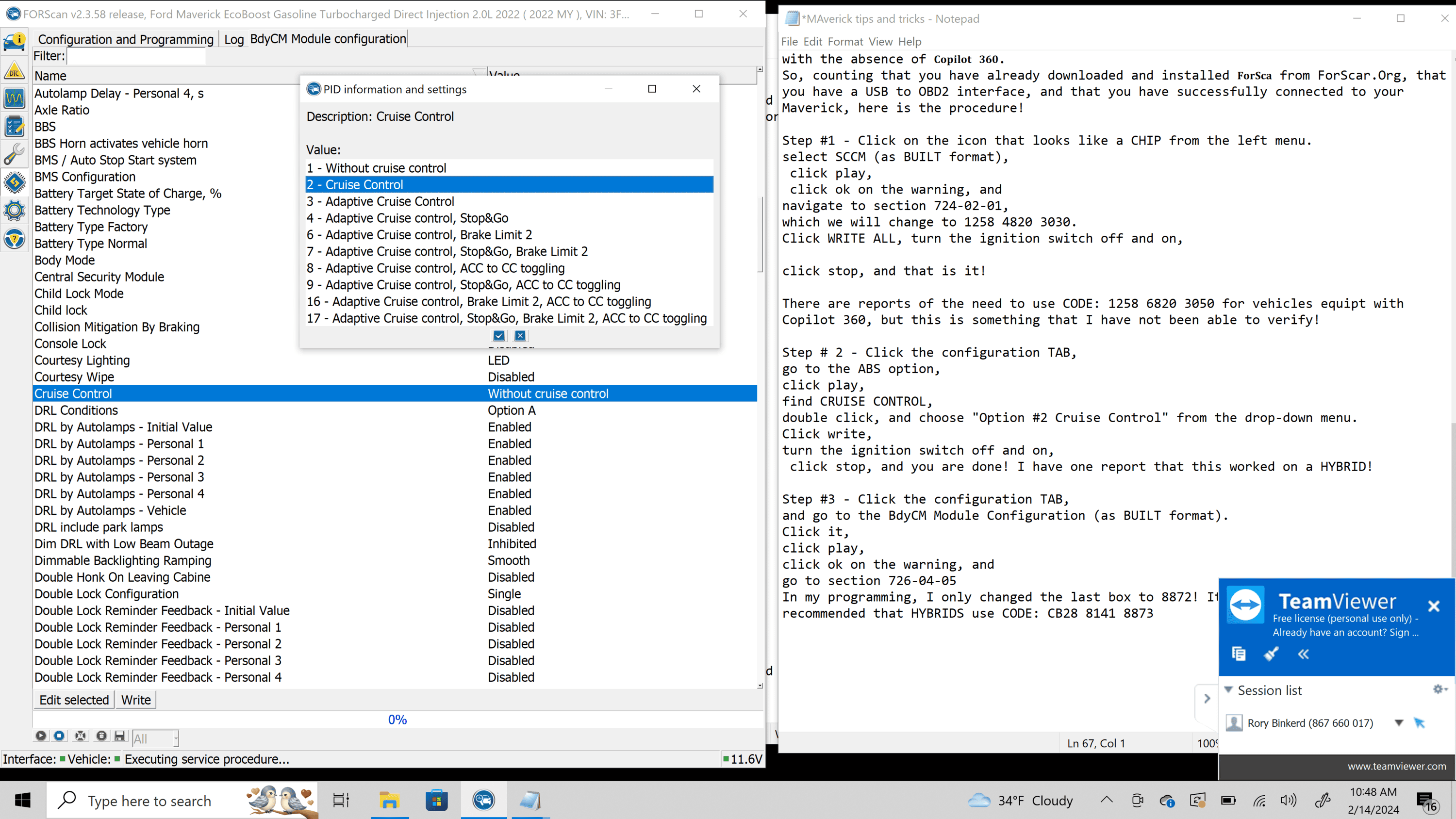Select '3 - Adaptive Cruise Control' value
The width and height of the screenshot is (1456, 819).
pos(509,201)
